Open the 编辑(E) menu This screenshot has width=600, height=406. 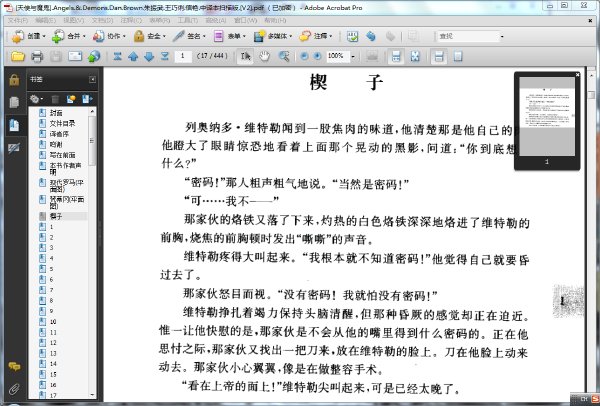[x=46, y=20]
